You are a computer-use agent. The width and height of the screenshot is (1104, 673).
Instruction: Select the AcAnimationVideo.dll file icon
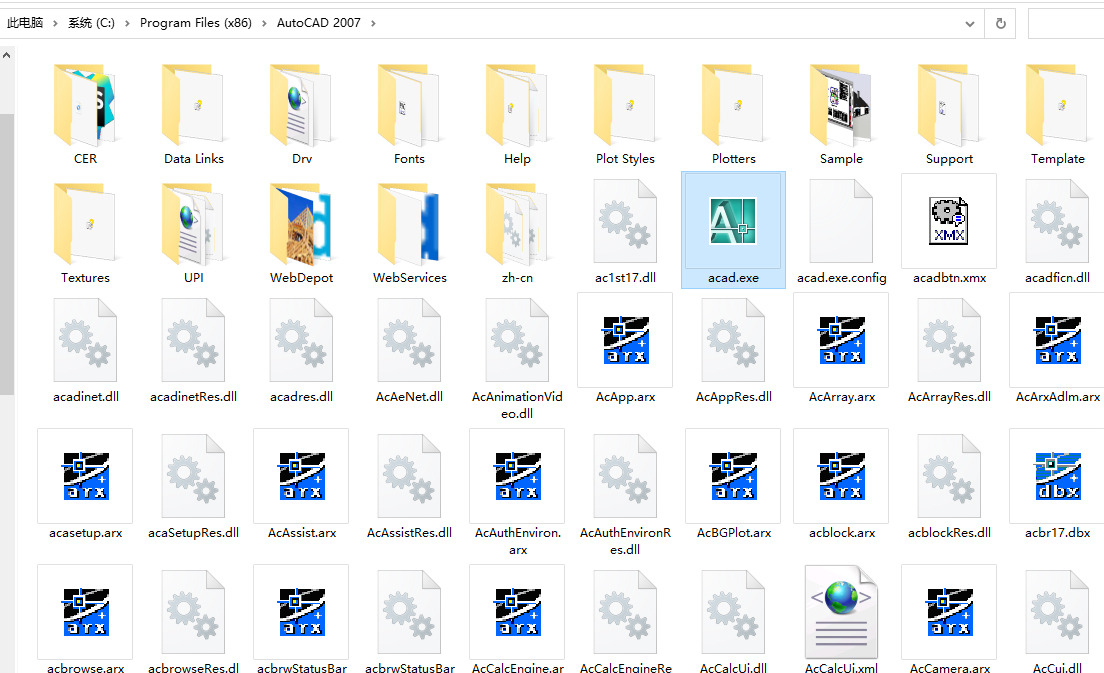coord(518,340)
